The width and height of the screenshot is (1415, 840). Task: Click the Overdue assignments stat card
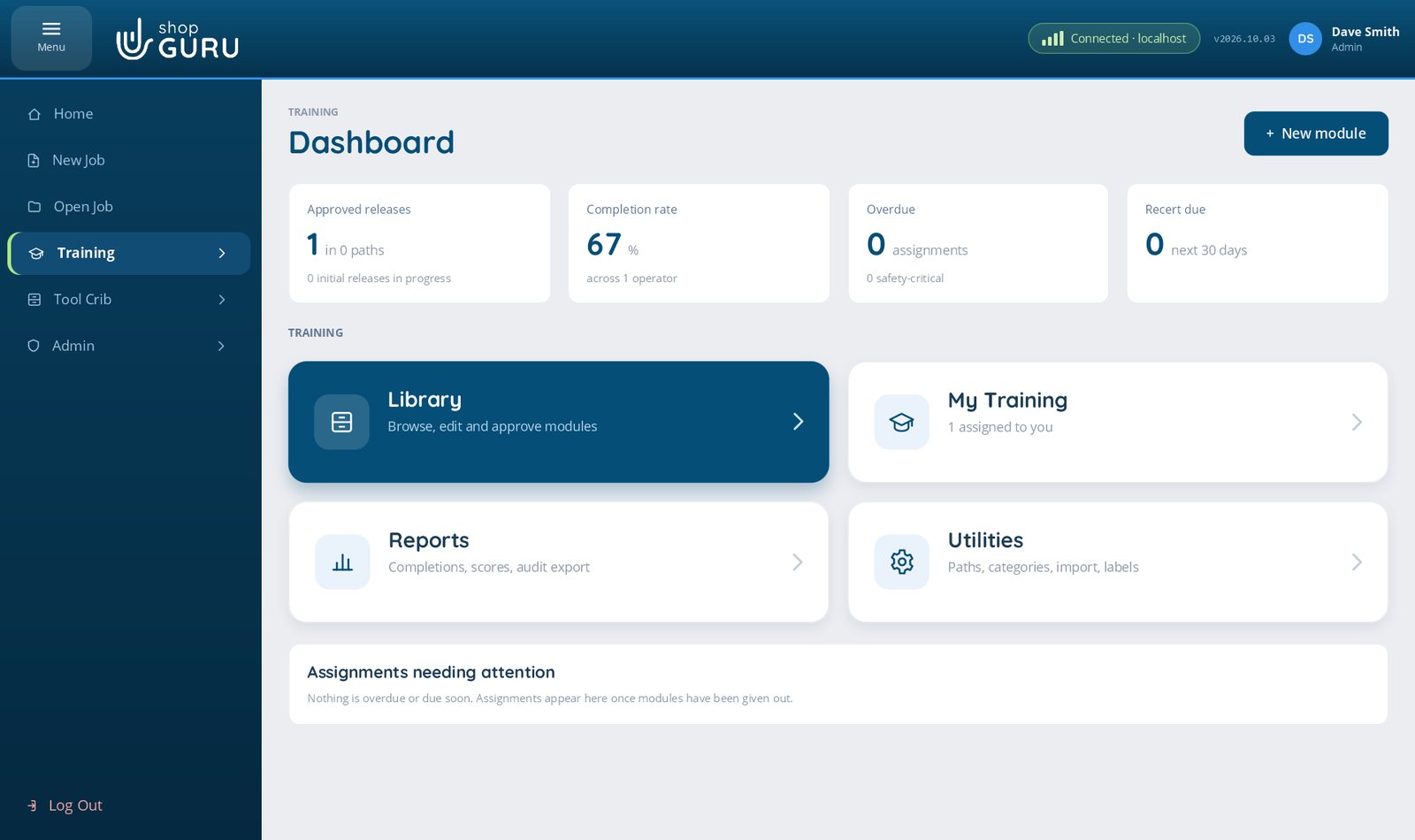978,243
